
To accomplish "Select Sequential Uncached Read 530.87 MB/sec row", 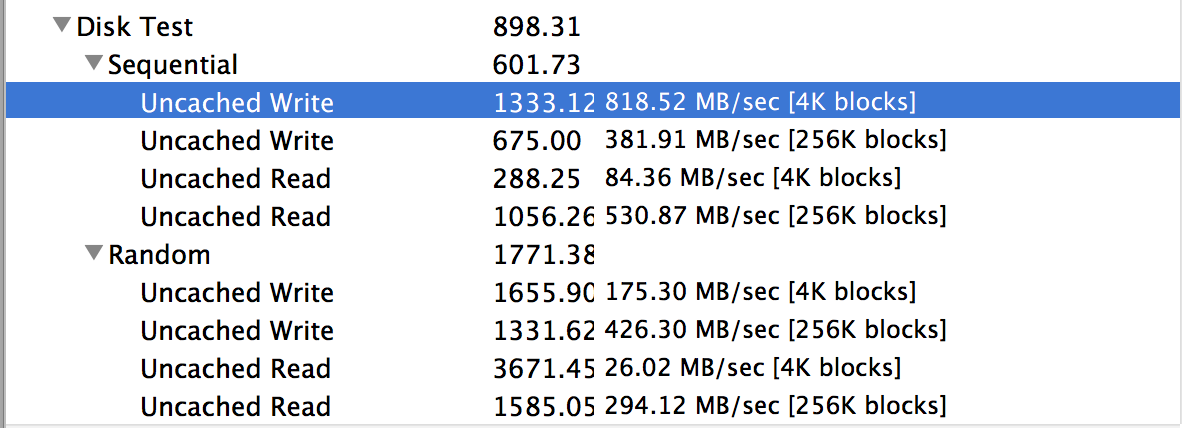I will click(593, 216).
